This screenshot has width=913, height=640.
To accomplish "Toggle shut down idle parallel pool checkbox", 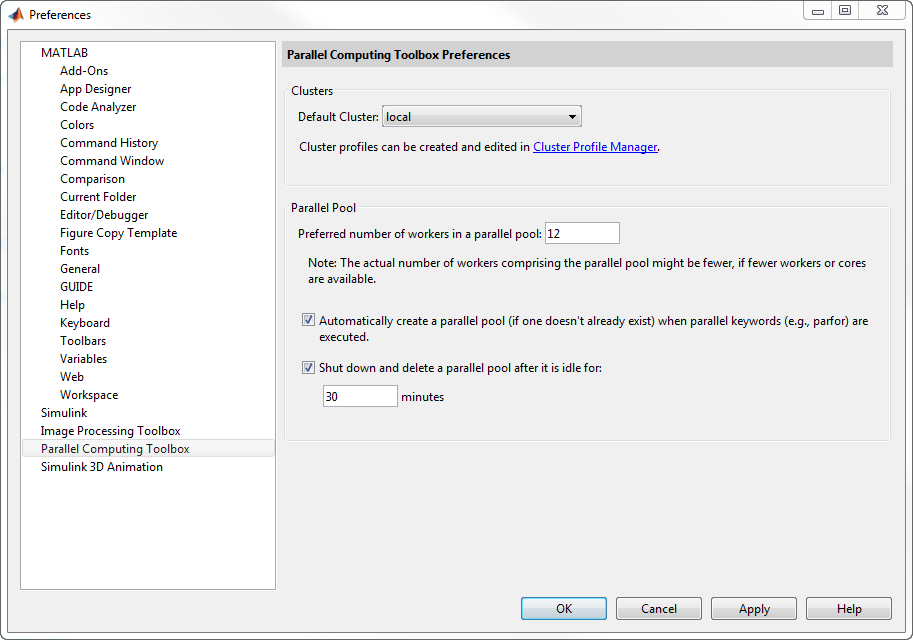I will (308, 367).
